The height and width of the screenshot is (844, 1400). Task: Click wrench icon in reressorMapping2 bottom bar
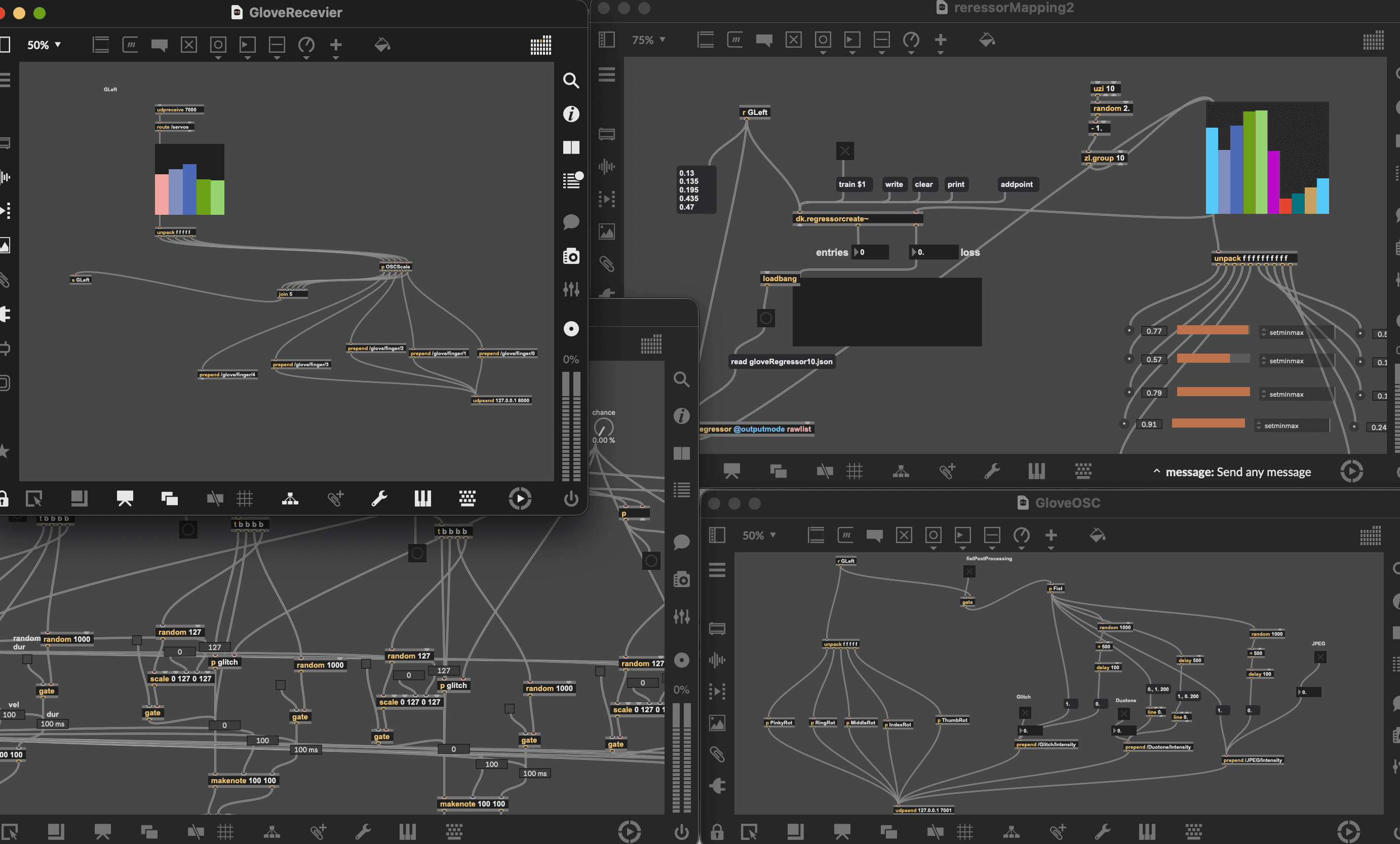pyautogui.click(x=992, y=471)
